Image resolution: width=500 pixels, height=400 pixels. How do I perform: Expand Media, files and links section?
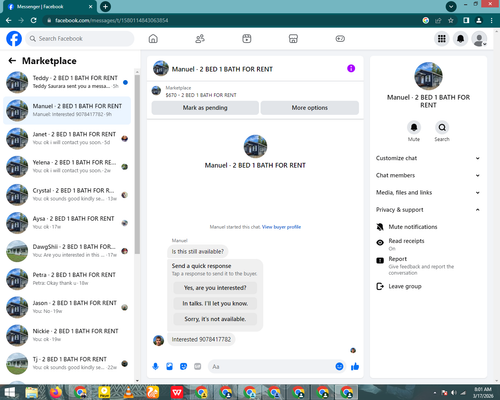tap(428, 192)
